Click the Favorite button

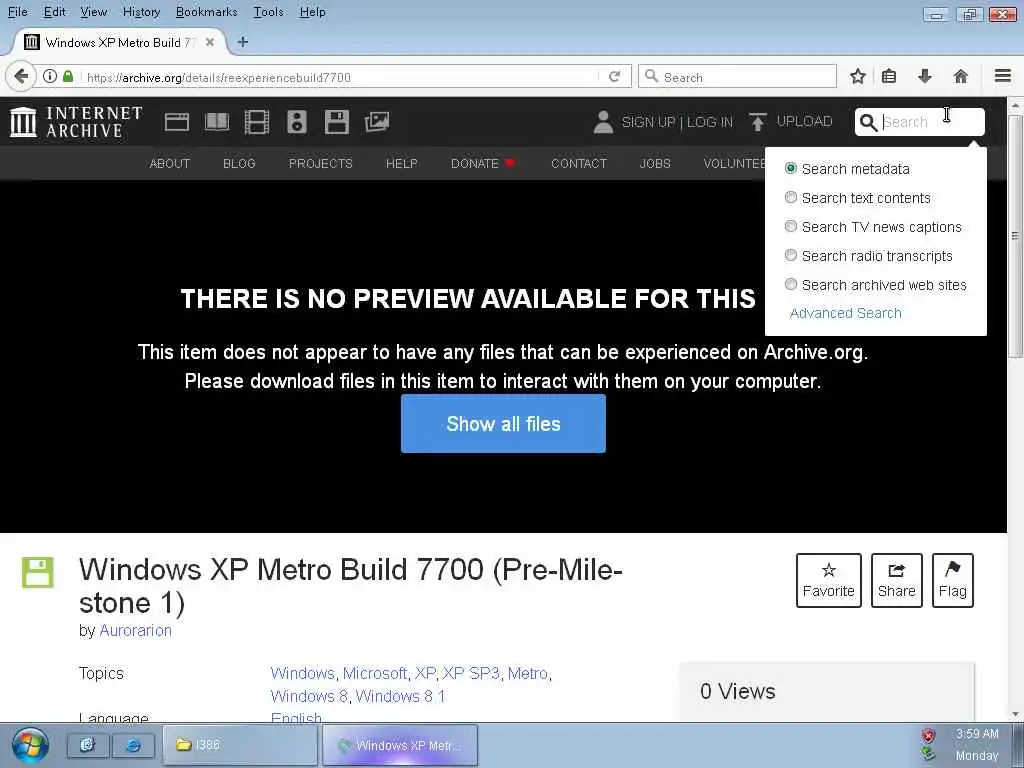829,580
